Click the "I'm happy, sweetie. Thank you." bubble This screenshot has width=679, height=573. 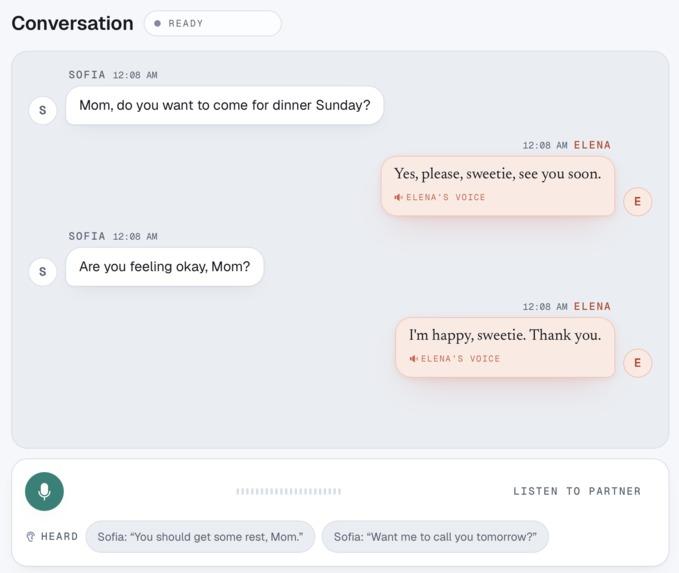click(505, 347)
